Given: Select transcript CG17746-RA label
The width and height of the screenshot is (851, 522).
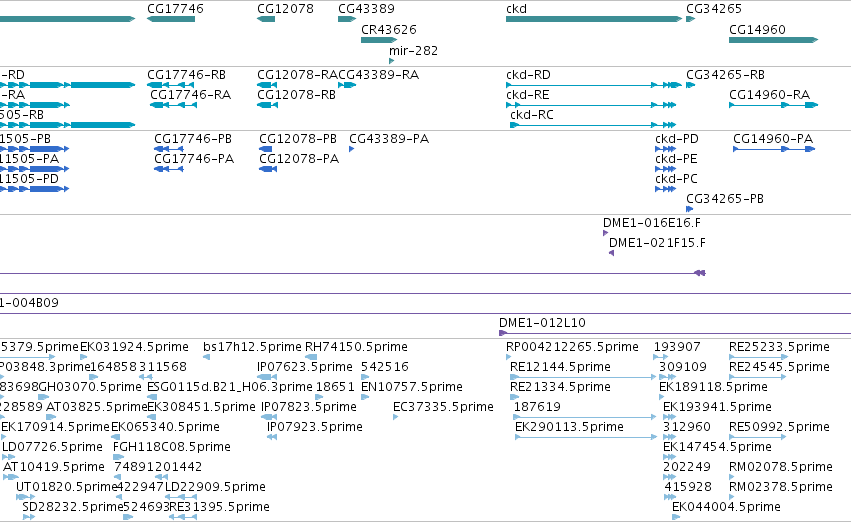Looking at the screenshot, I should (190, 94).
